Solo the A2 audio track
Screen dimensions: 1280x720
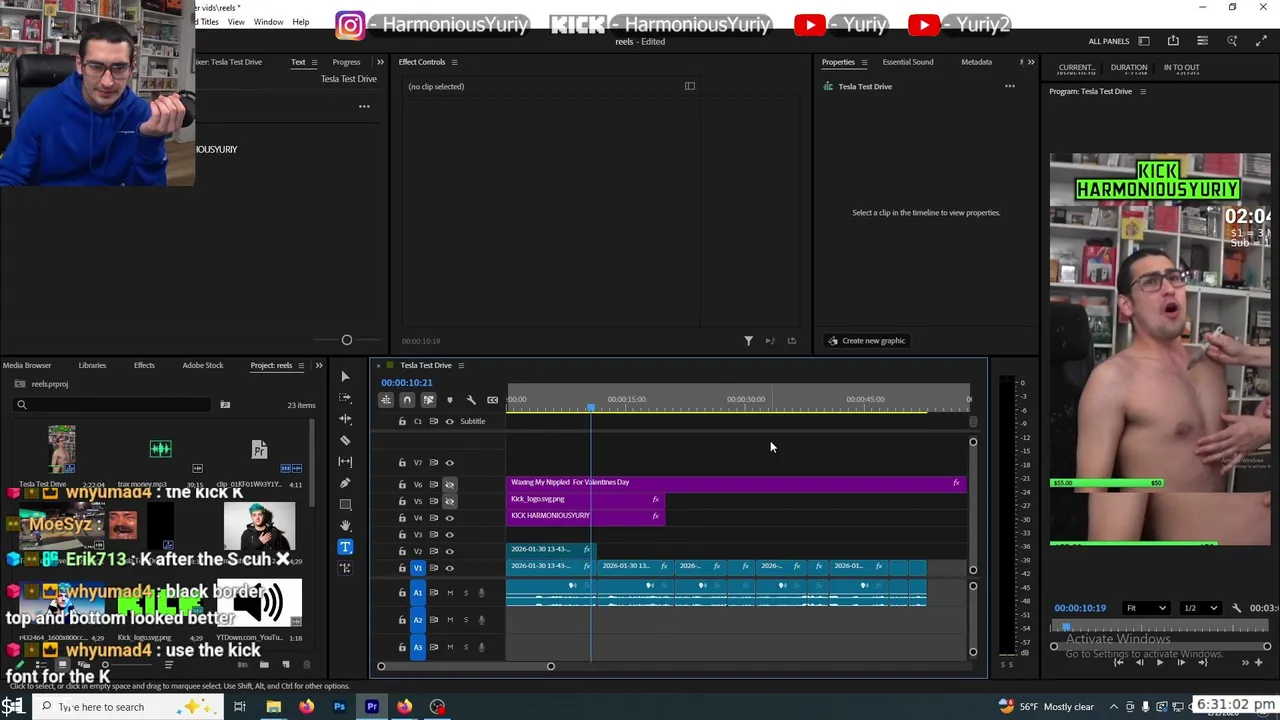point(465,620)
